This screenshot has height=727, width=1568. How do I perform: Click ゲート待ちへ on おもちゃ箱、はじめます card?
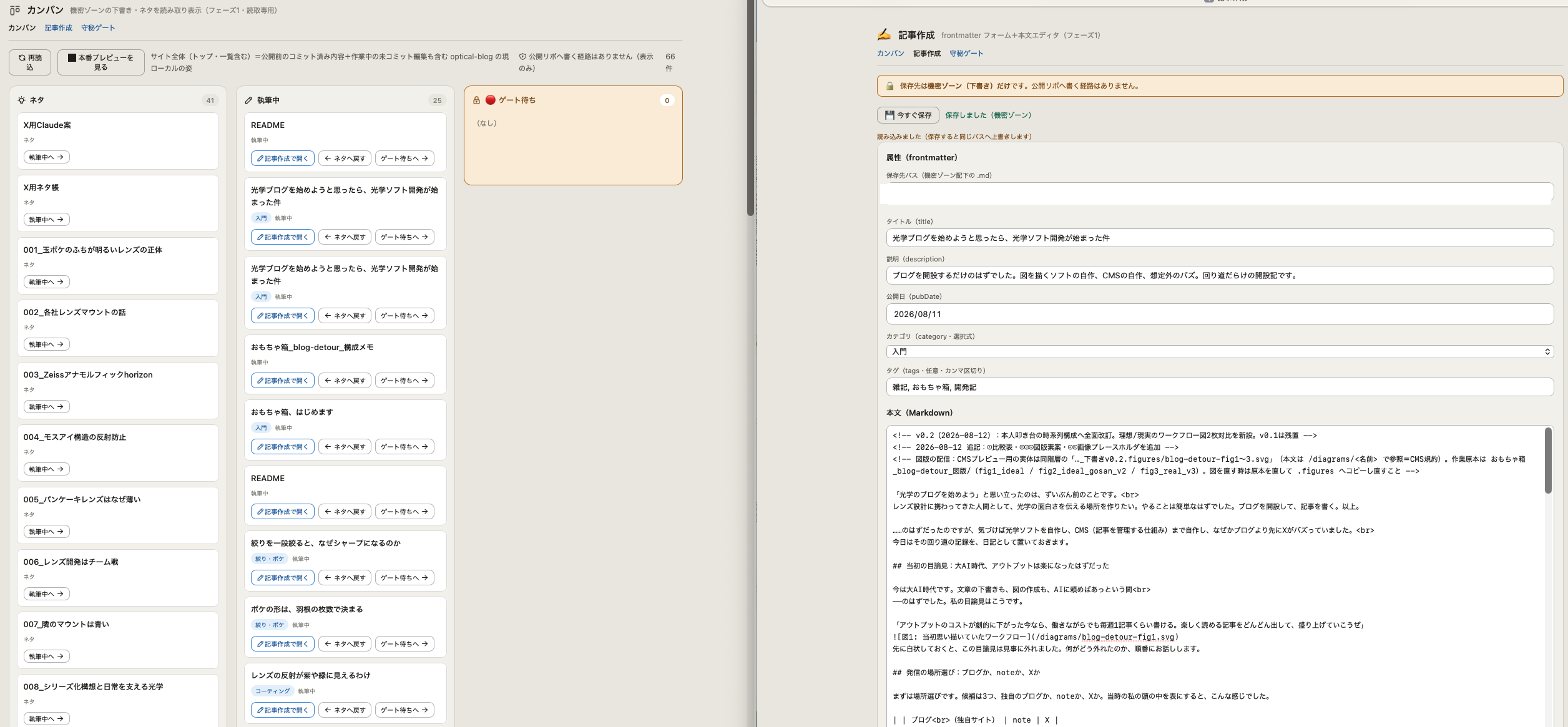tap(404, 447)
